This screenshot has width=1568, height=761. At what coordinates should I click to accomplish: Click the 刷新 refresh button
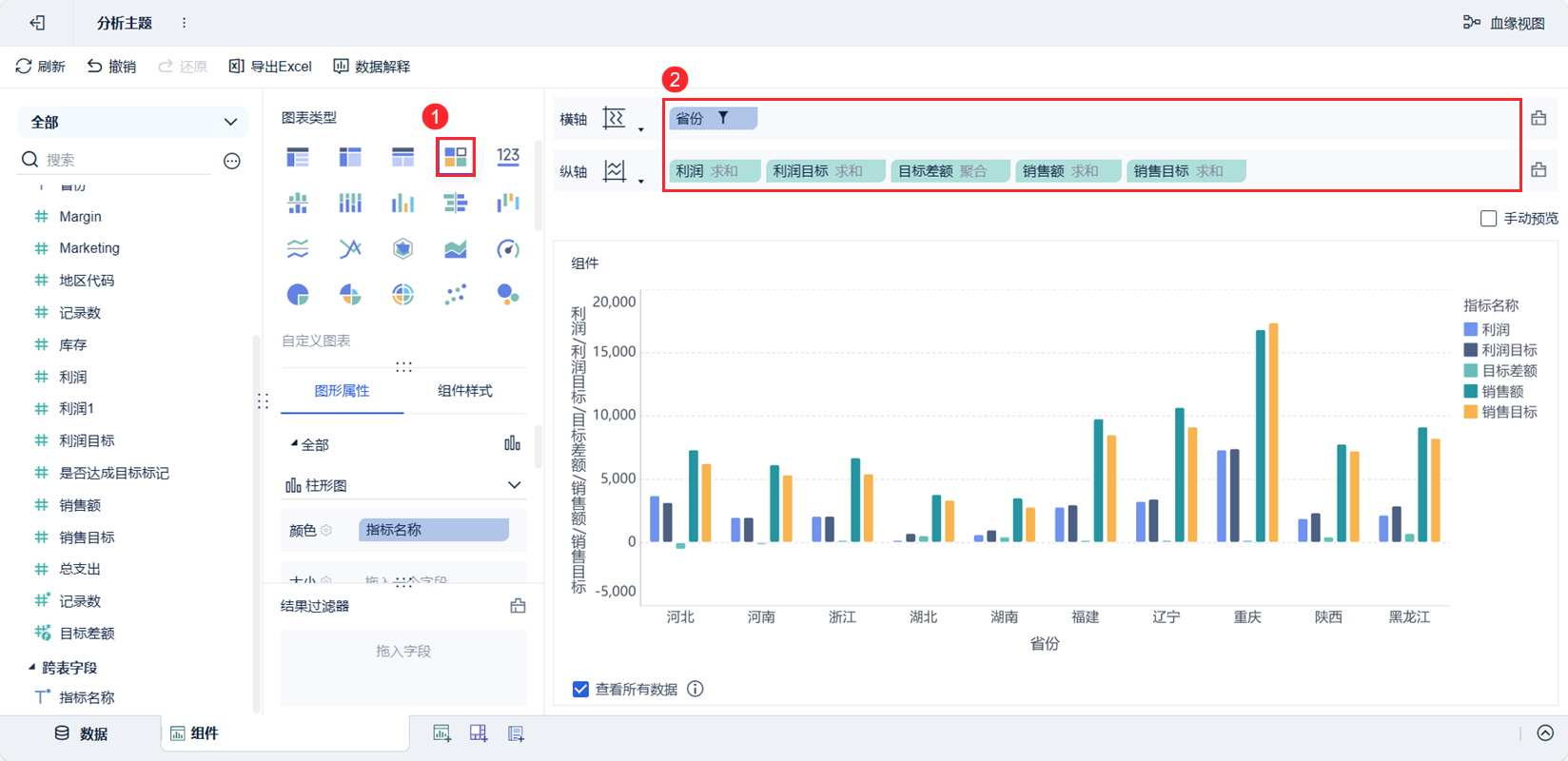(x=40, y=67)
